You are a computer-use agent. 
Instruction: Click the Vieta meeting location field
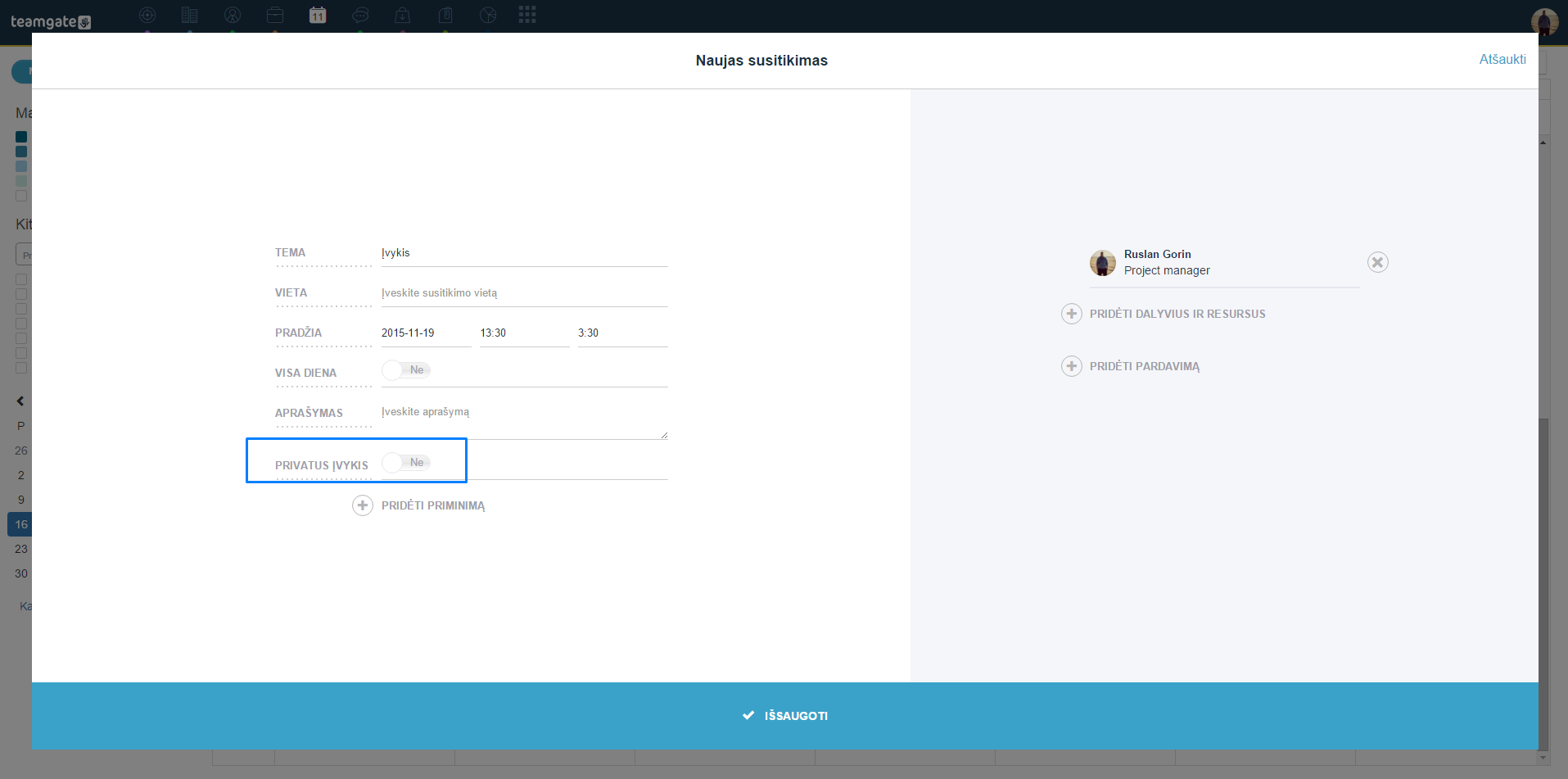coord(525,293)
